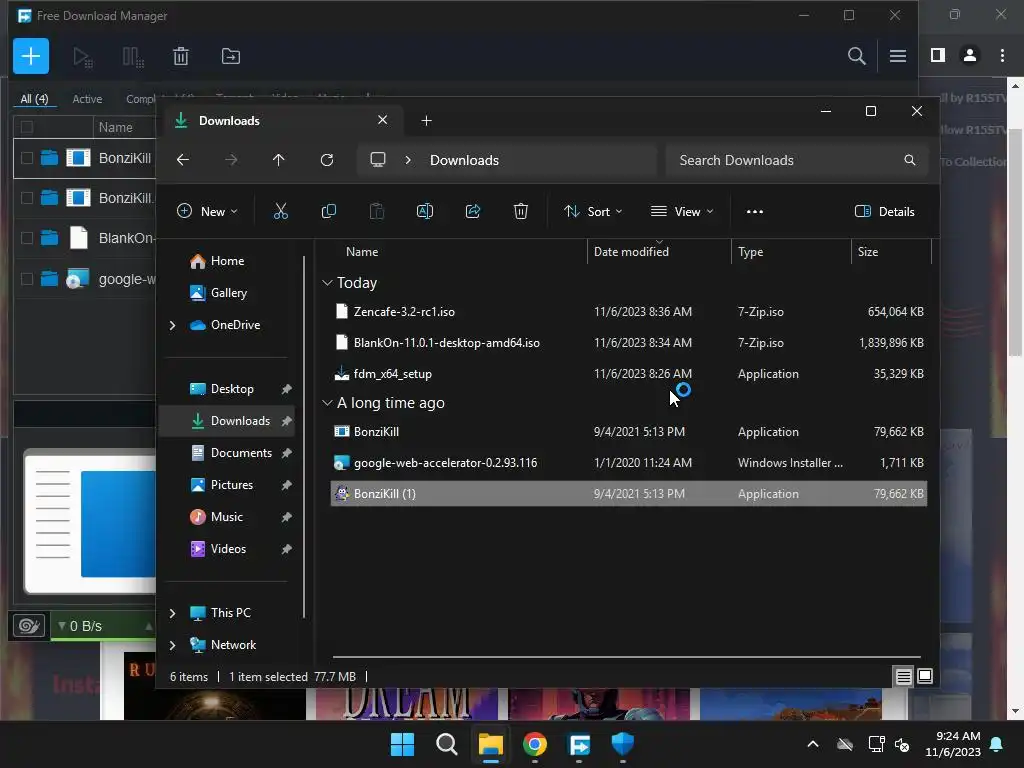Open the Sort dropdown
Viewport: 1024px width, 768px height.
593,212
